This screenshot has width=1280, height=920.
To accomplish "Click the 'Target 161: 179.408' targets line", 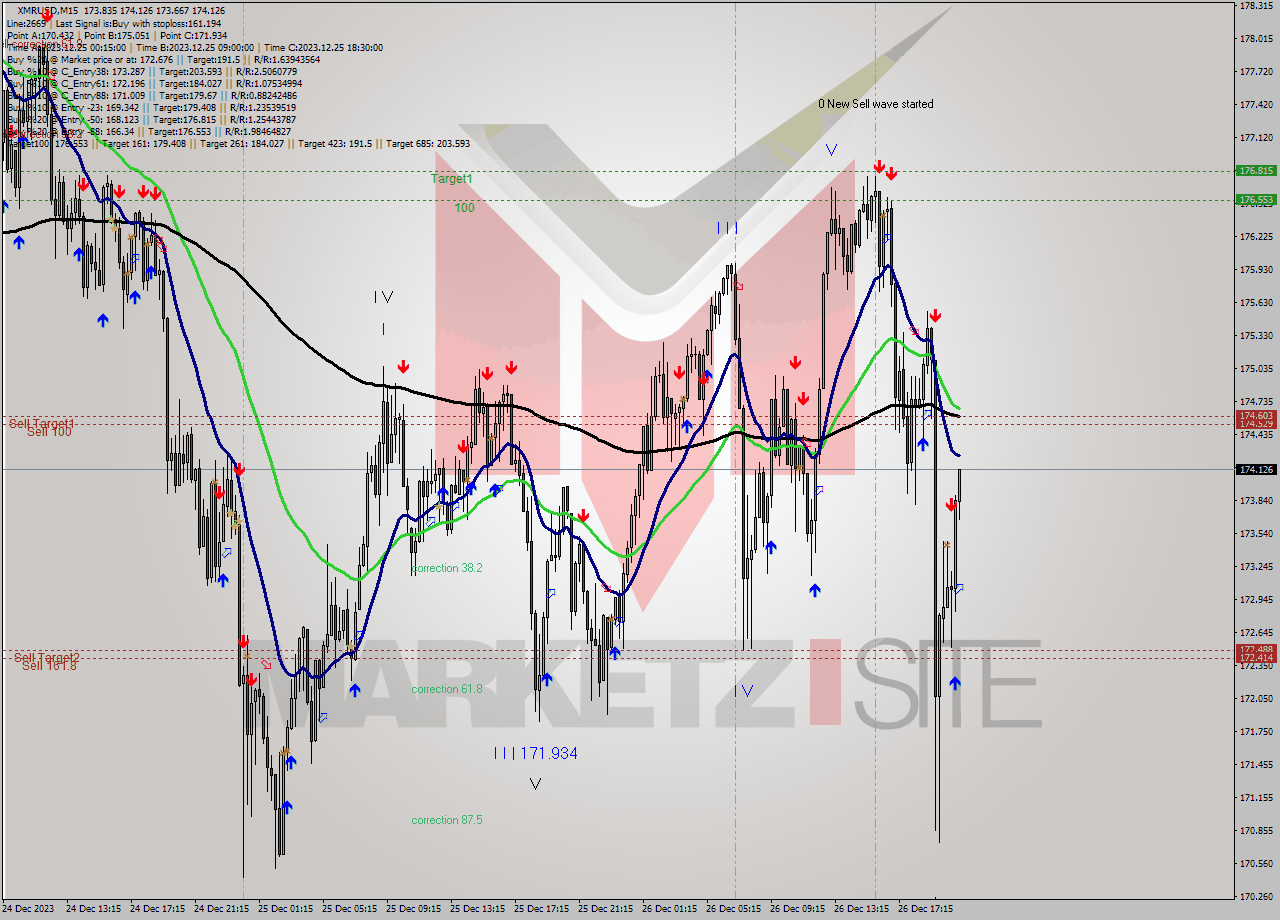I will click(238, 144).
